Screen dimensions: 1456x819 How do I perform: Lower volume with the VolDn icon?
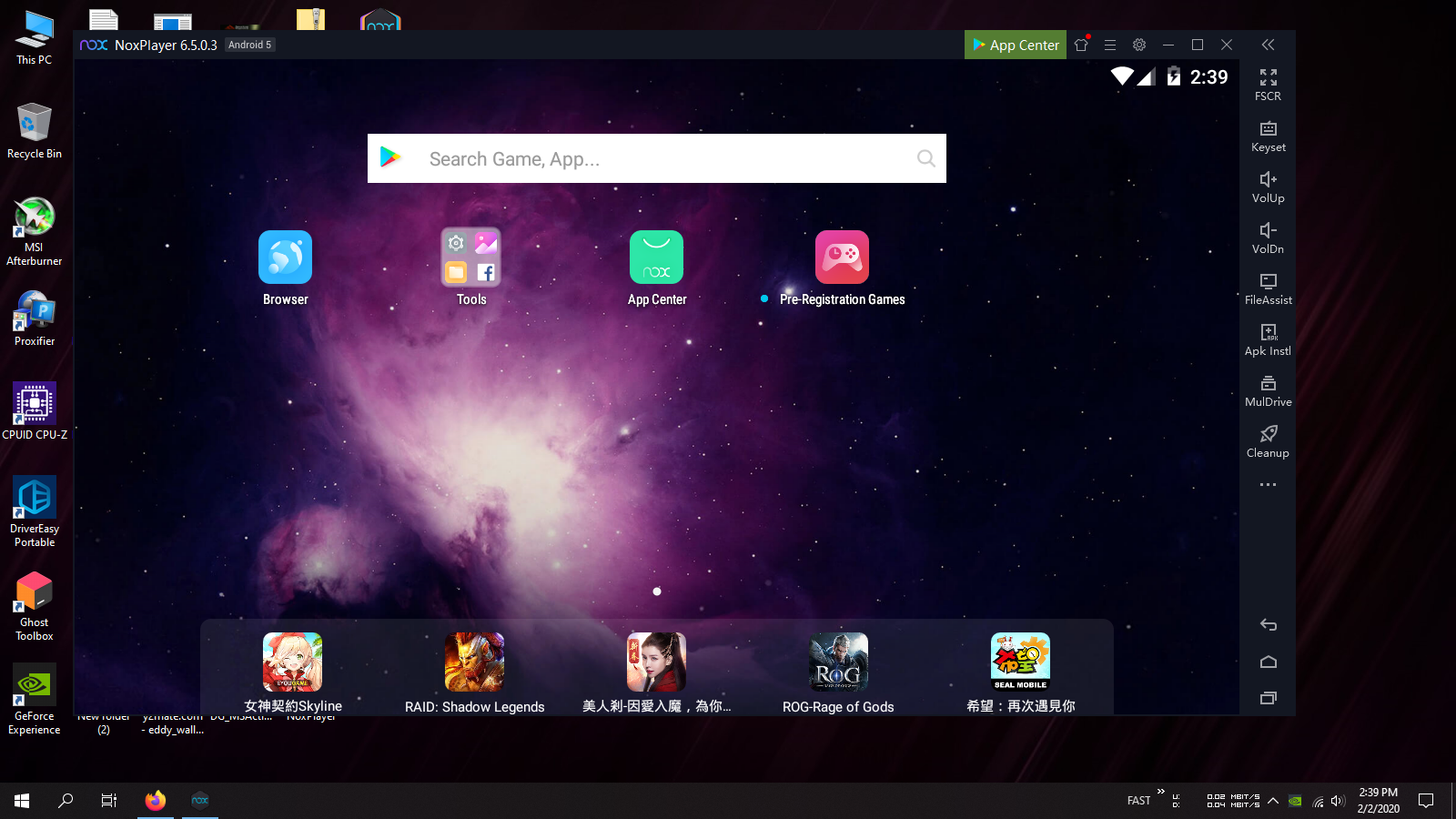(1268, 238)
